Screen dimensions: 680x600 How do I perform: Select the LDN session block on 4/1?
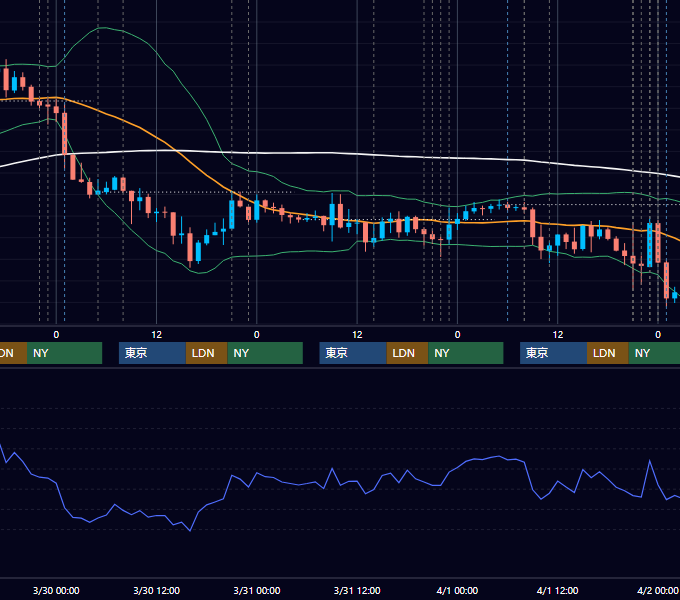click(x=608, y=353)
